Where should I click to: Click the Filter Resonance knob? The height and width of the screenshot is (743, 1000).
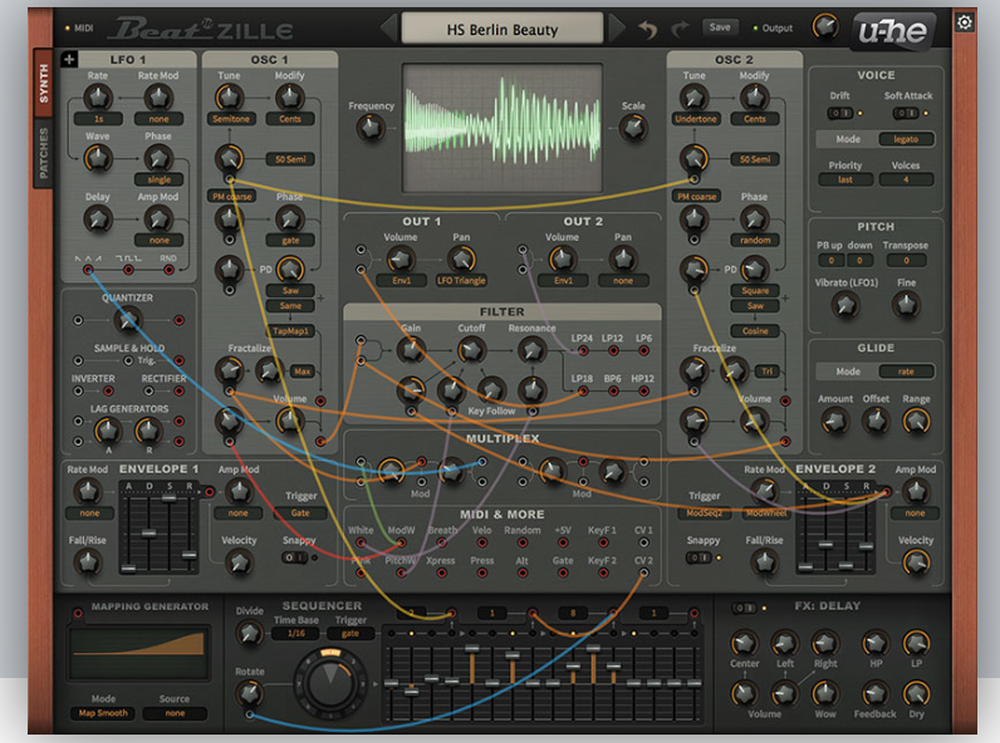click(531, 350)
